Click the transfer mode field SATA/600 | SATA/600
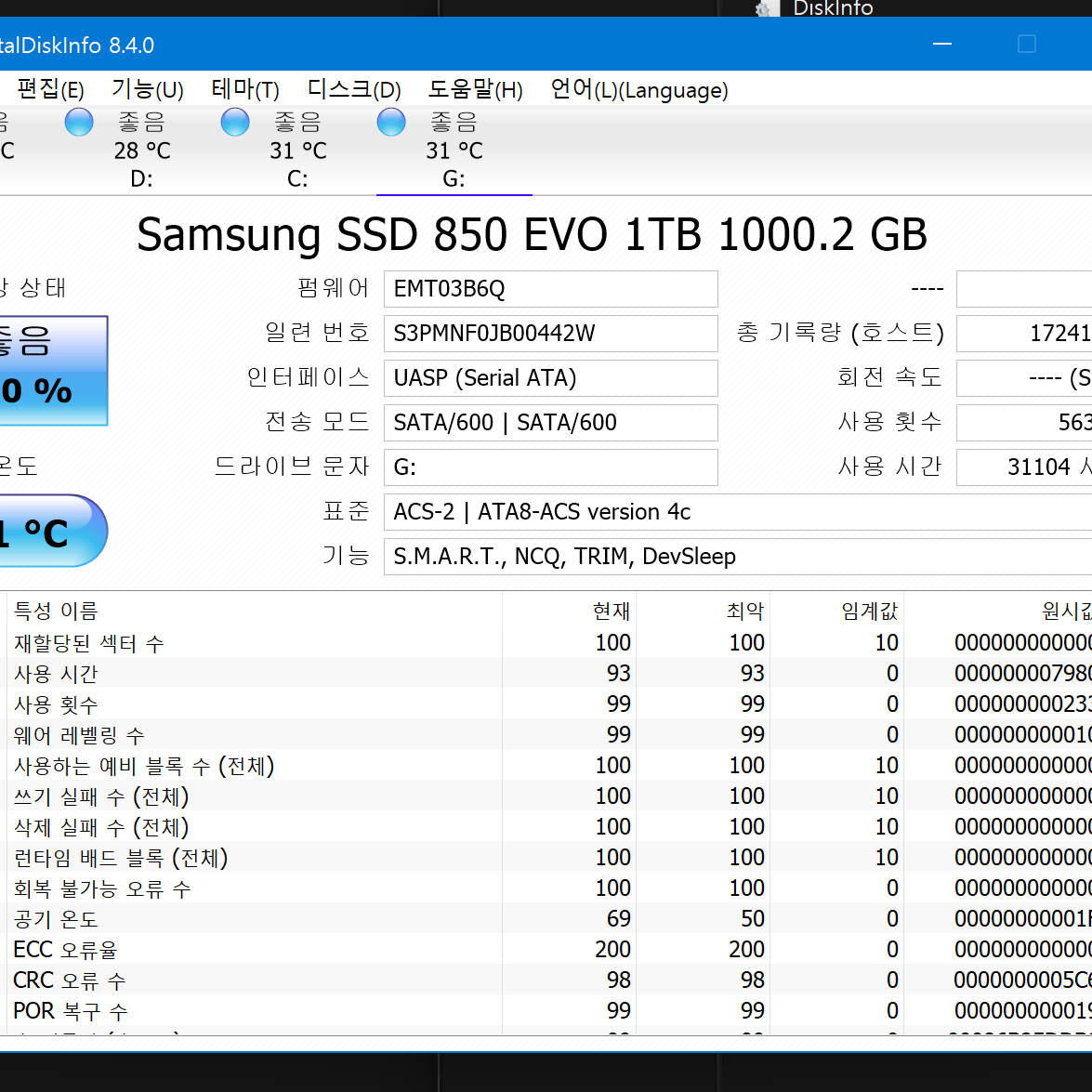The width and height of the screenshot is (1092, 1092). tap(551, 423)
